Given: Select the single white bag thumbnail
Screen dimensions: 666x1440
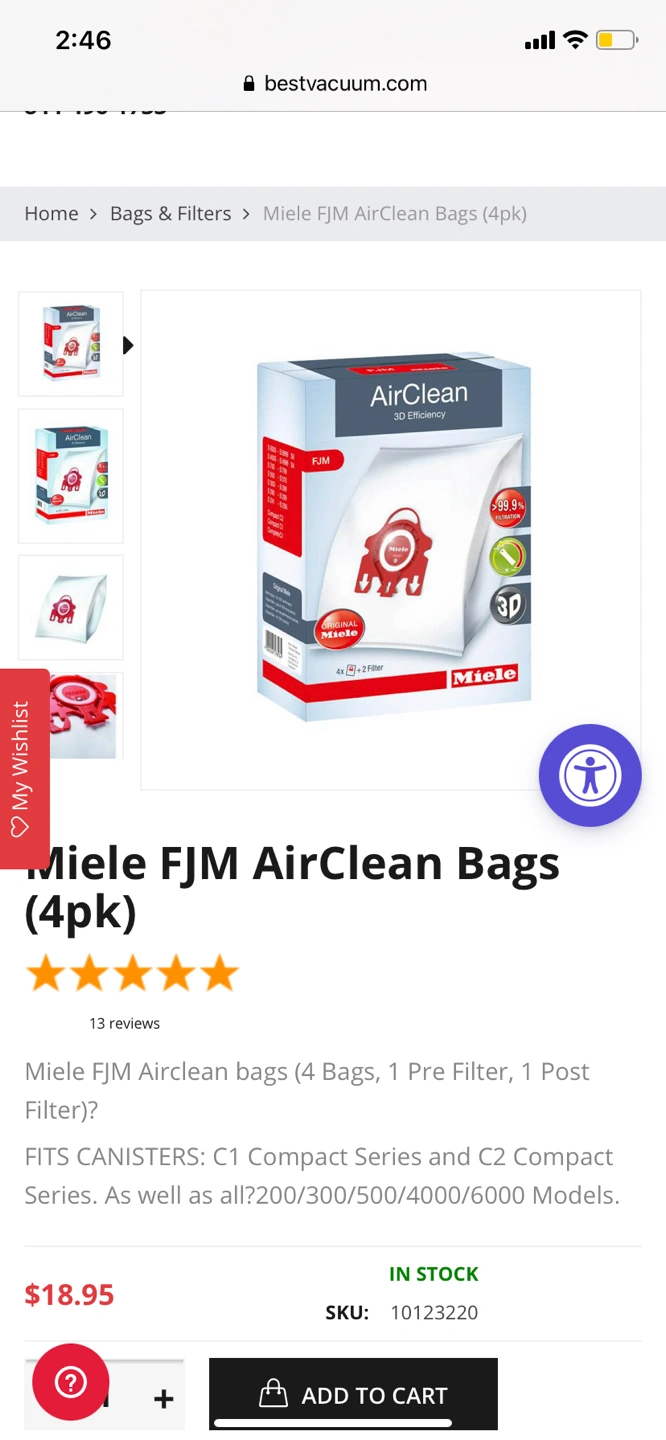Looking at the screenshot, I should click(x=71, y=608).
